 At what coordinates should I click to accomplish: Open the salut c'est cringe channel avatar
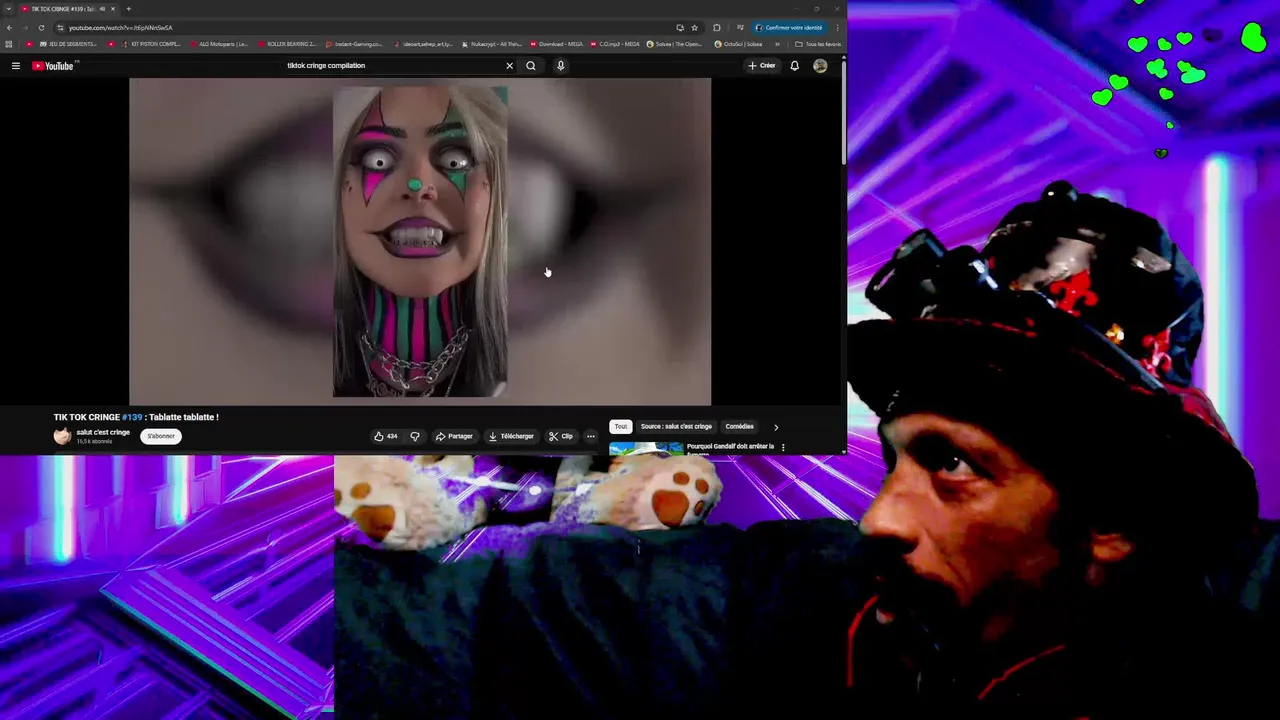click(63, 436)
